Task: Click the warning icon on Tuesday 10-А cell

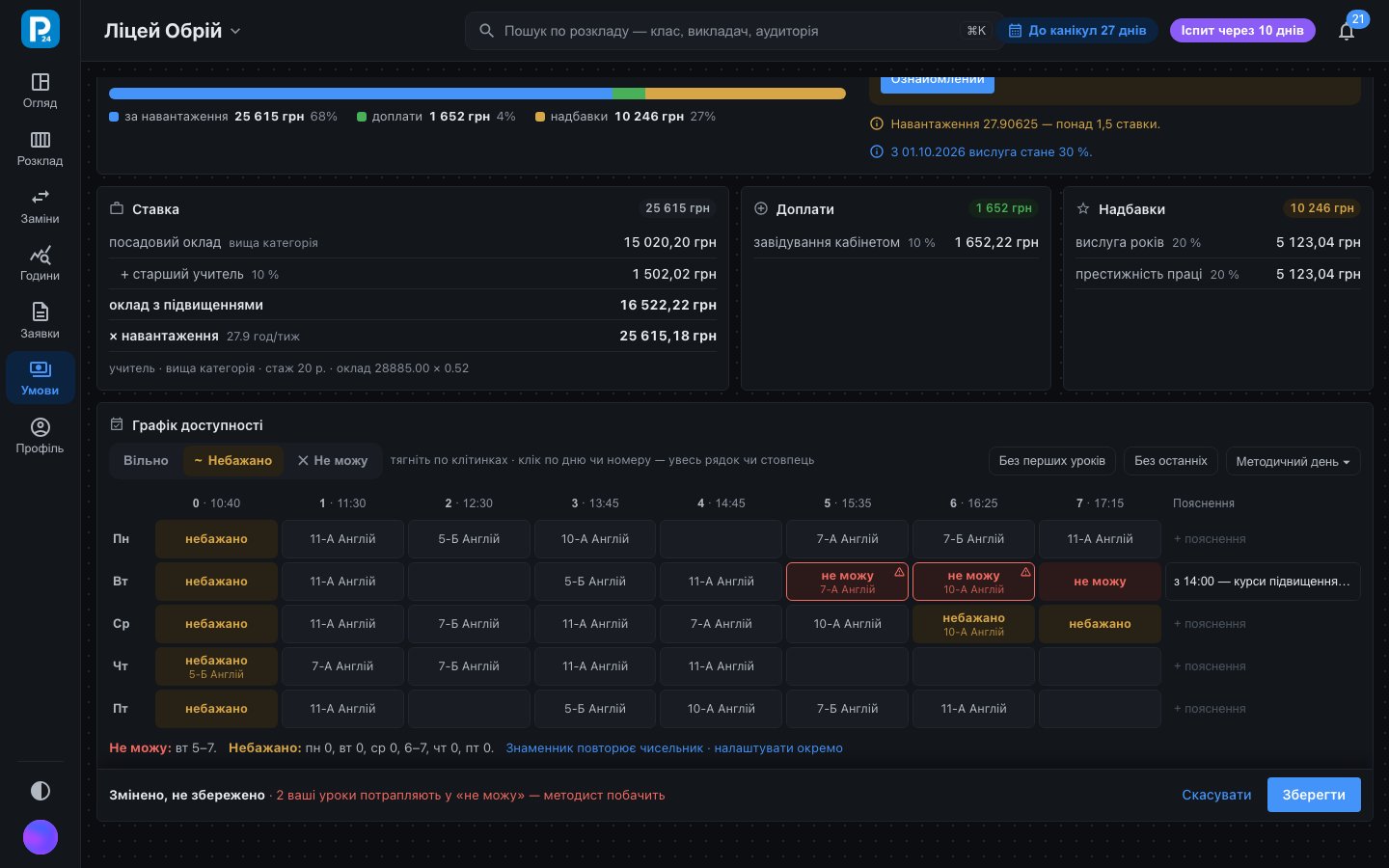Action: (1025, 572)
